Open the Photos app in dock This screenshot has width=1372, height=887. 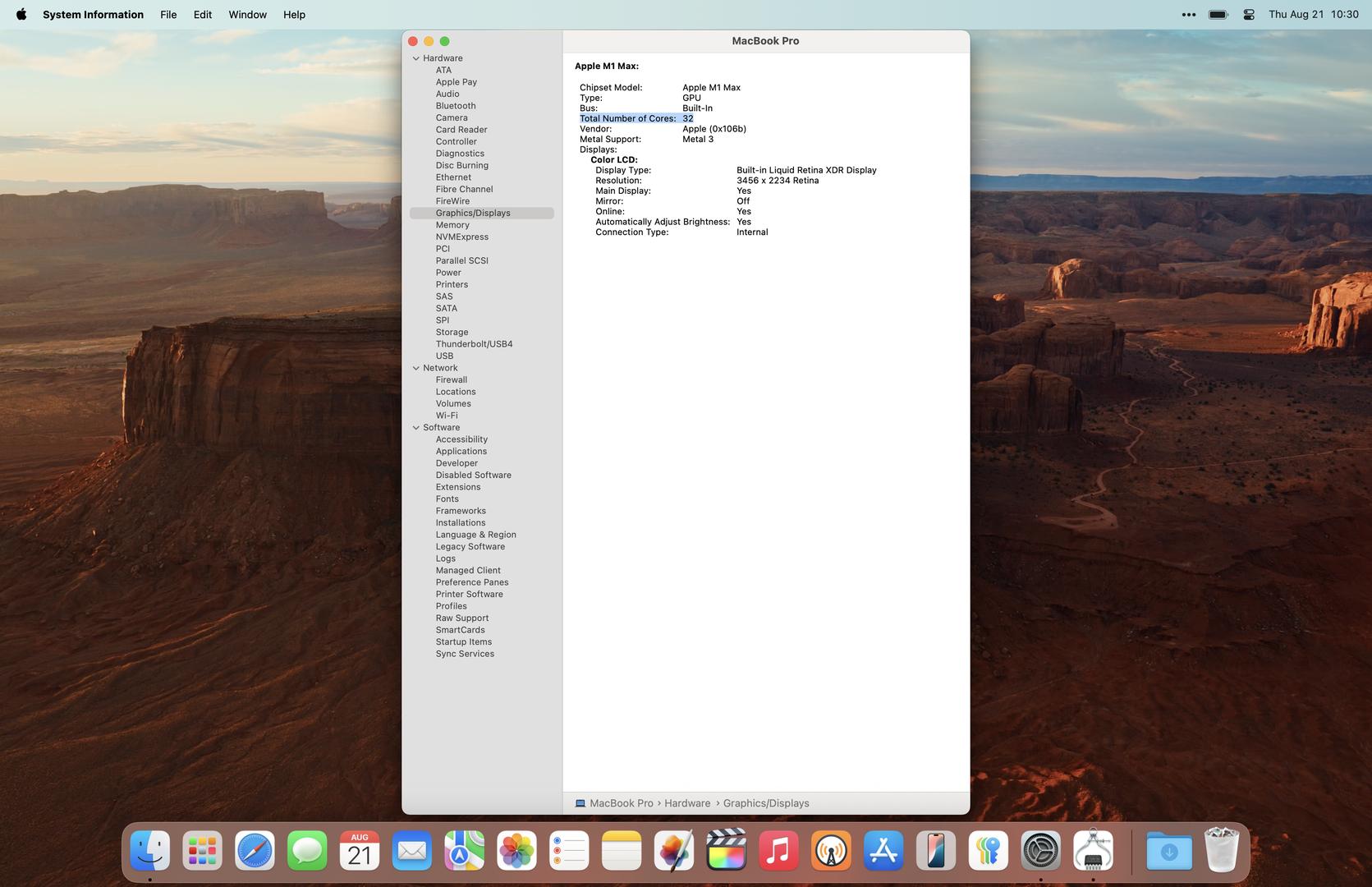coord(516,851)
